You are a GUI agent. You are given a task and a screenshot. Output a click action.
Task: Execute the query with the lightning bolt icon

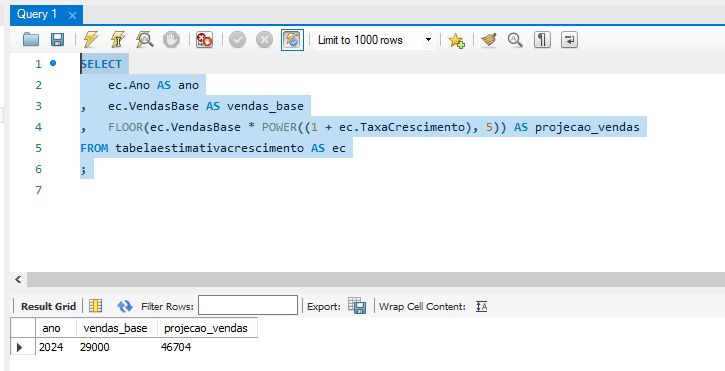(x=91, y=40)
